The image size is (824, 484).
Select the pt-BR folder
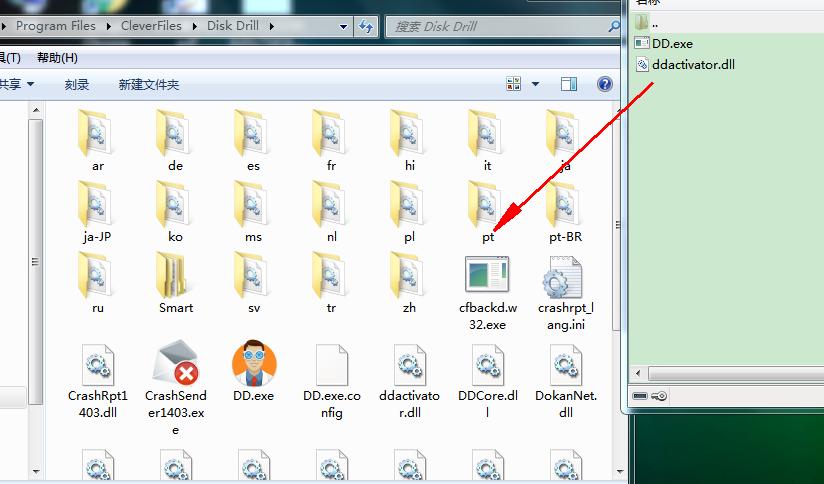pos(565,212)
